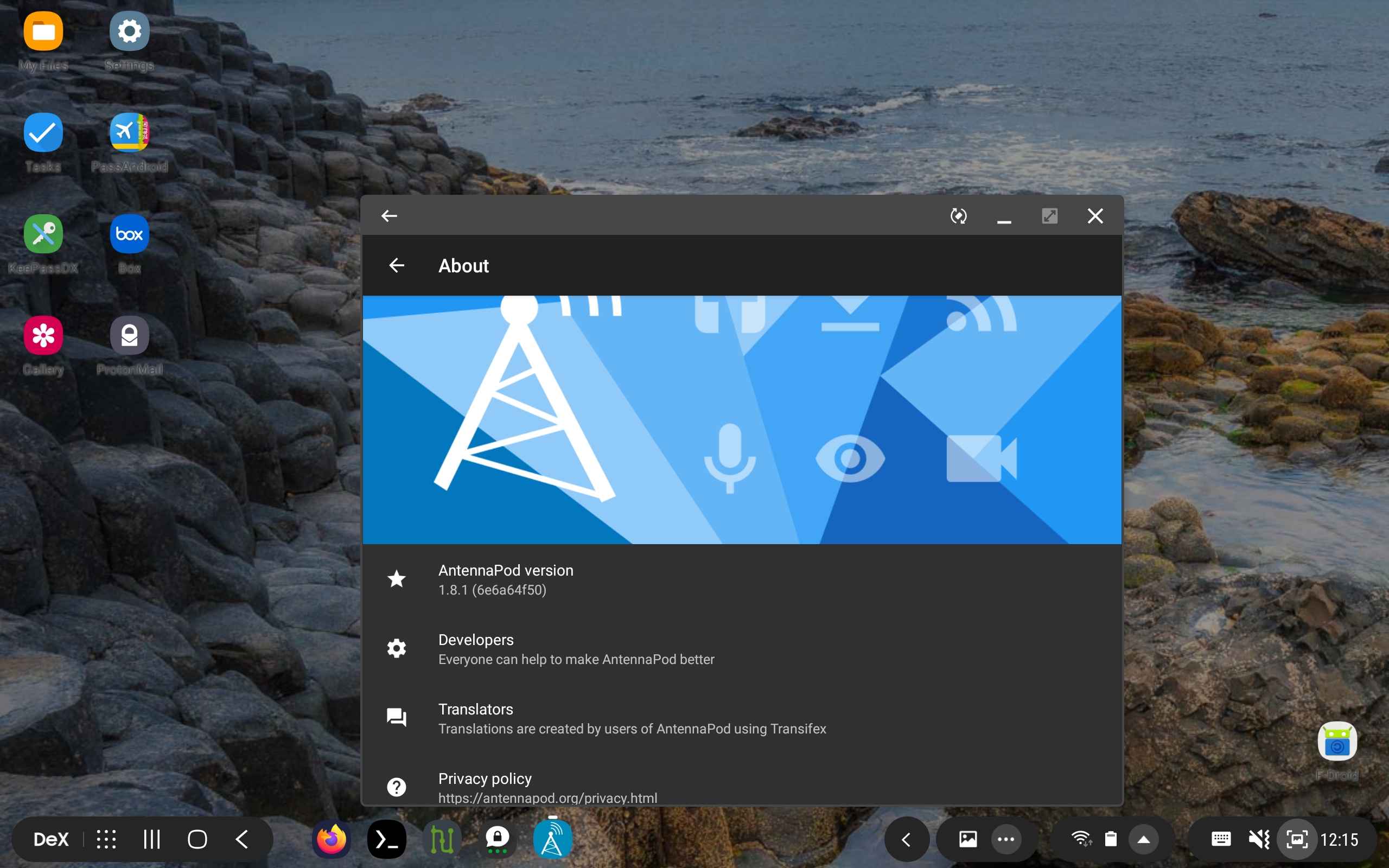Click the taskbar back navigation arrow
Screen dimensions: 1389x868
[x=243, y=839]
